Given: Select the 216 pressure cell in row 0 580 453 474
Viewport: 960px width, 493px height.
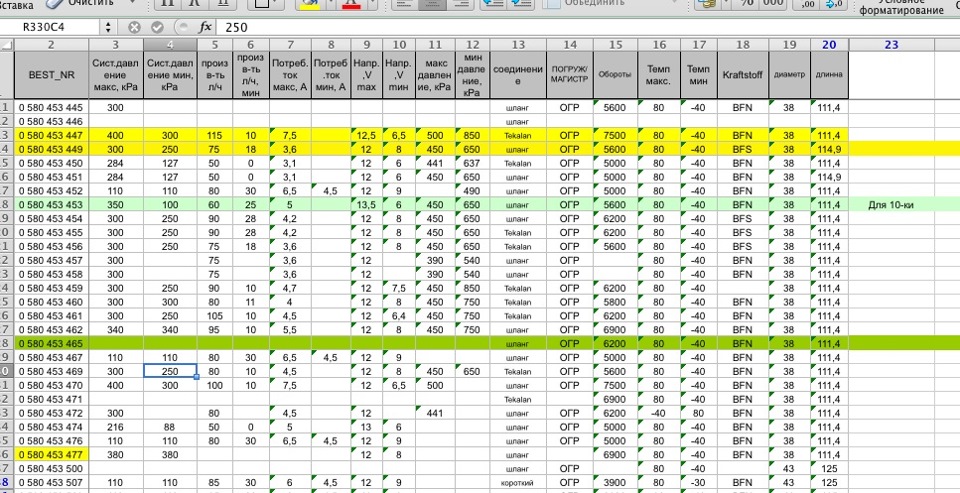Looking at the screenshot, I should click(x=116, y=427).
